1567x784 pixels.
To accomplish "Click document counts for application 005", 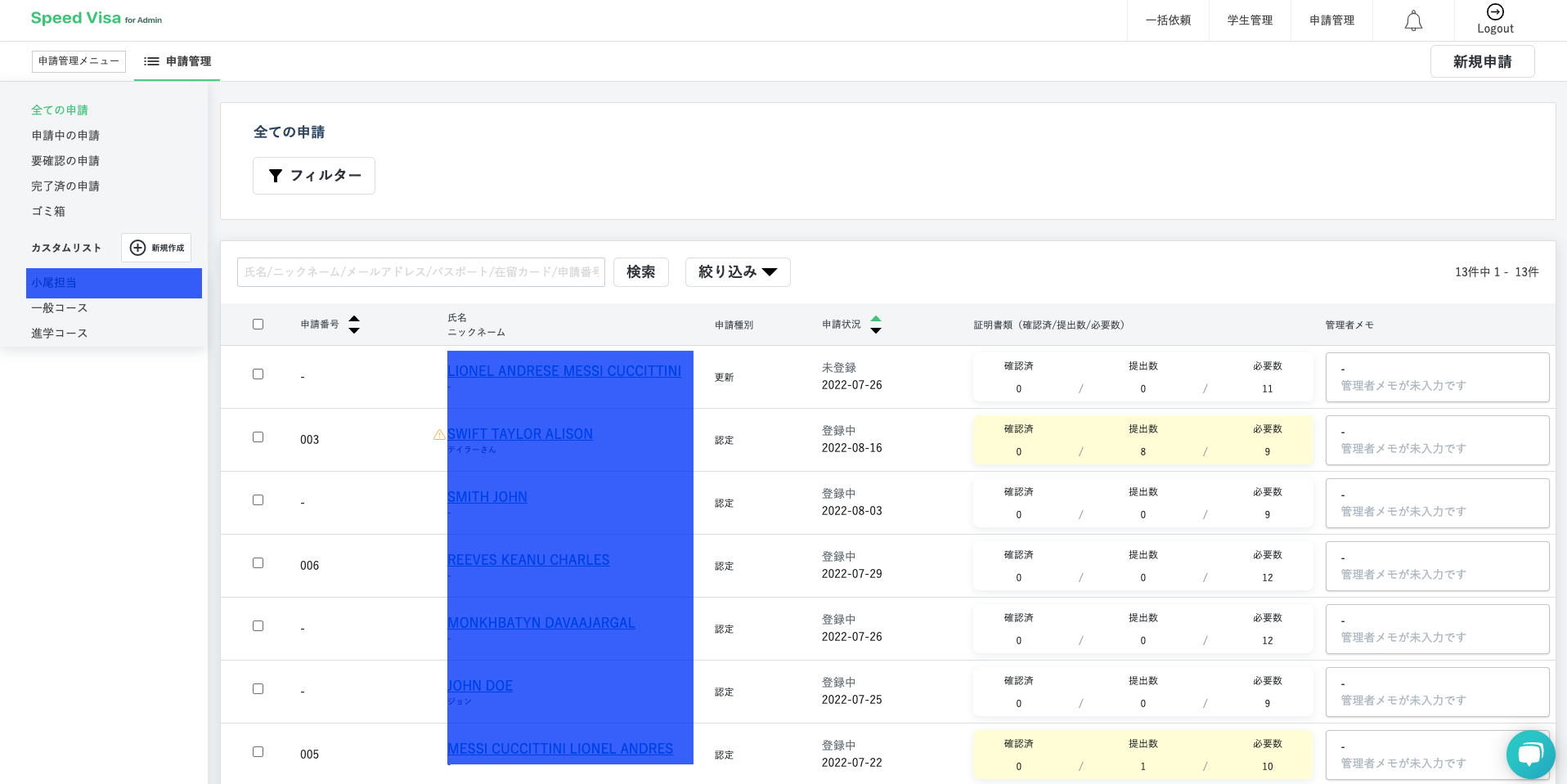I will tap(1143, 755).
